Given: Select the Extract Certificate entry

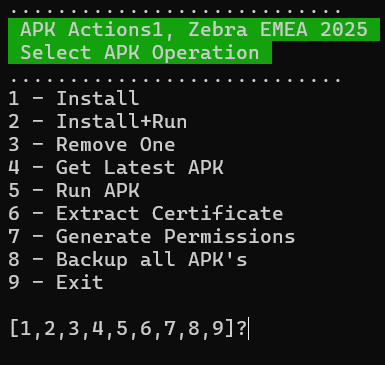Looking at the screenshot, I should tap(146, 214).
